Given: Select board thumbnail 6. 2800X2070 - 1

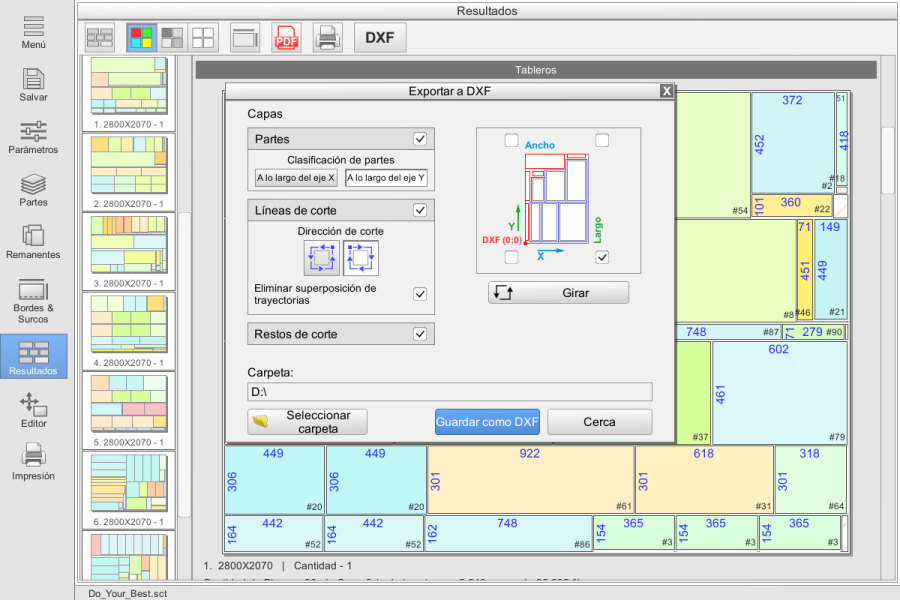Looking at the screenshot, I should (x=129, y=490).
